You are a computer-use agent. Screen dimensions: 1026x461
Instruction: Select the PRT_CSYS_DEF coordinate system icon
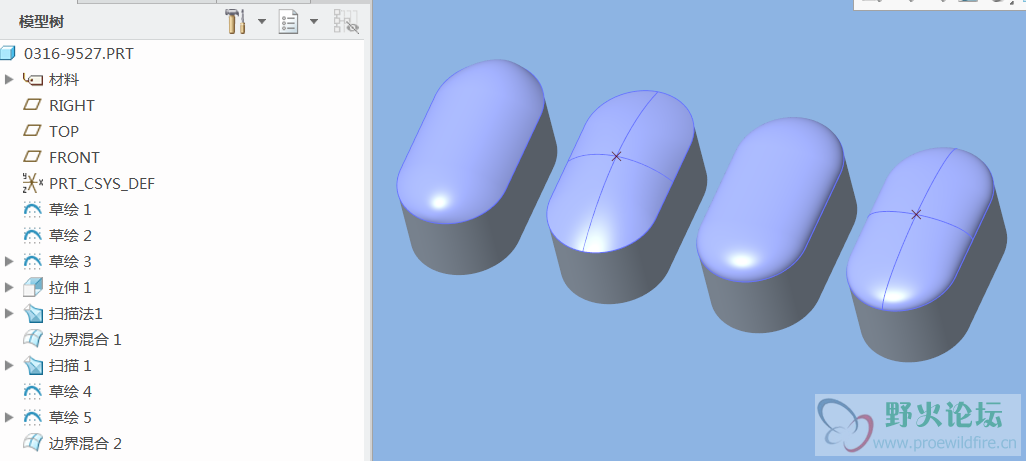[x=33, y=183]
